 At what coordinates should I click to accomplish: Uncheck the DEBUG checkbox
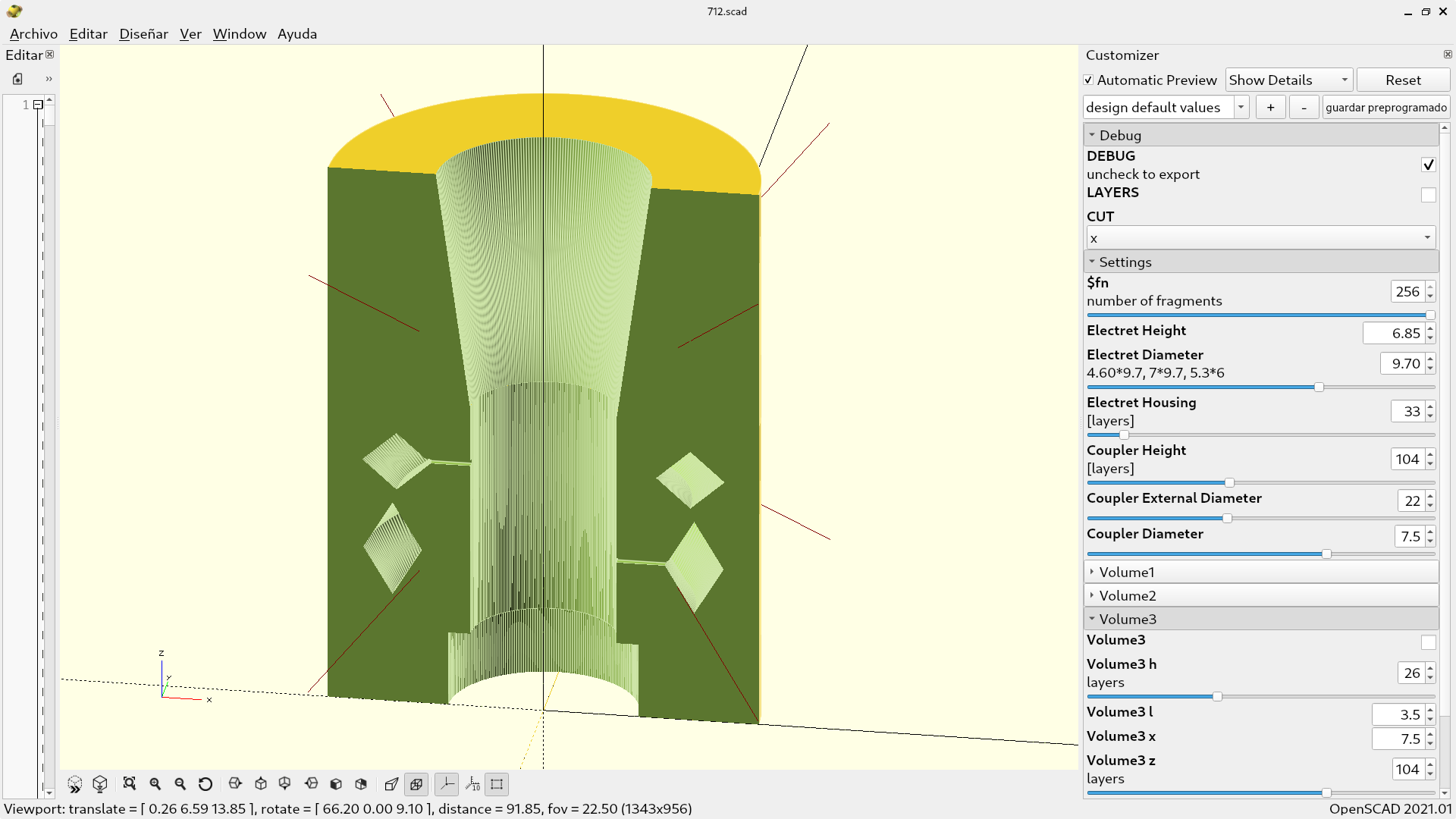coord(1429,165)
